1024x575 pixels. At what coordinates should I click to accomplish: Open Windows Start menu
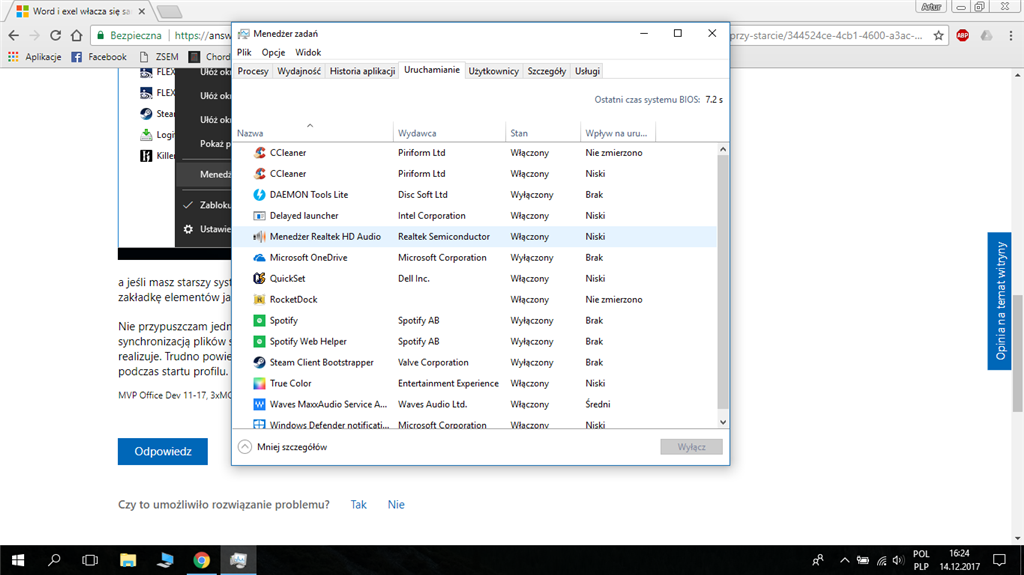[18, 560]
